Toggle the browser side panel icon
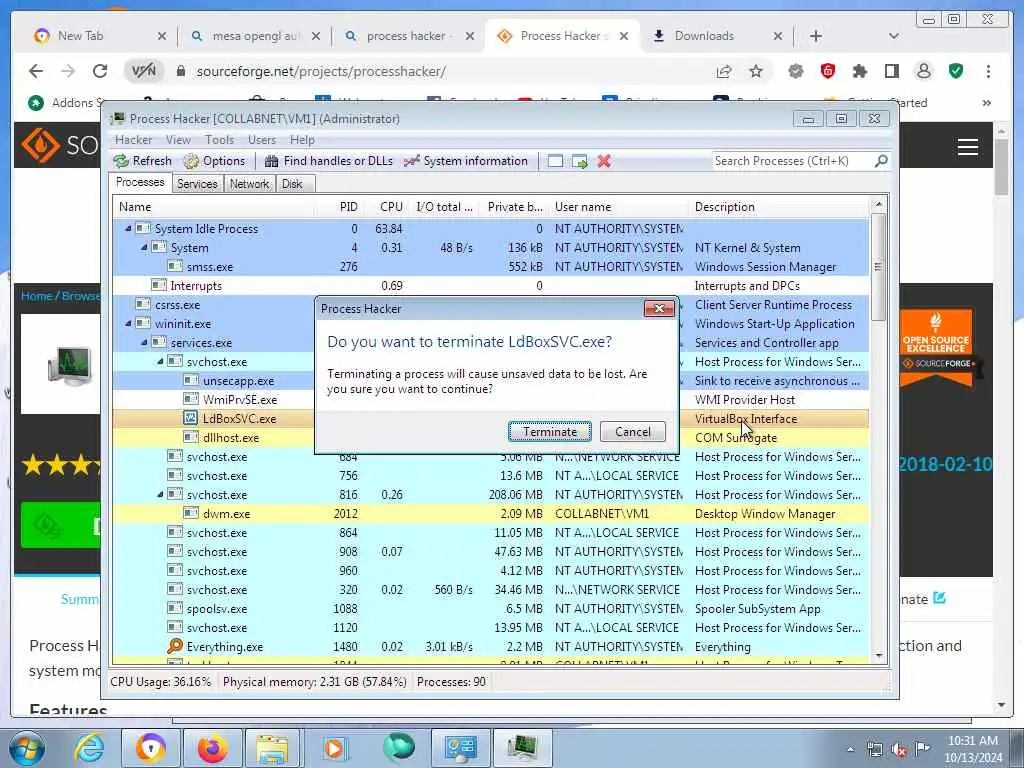Viewport: 1024px width, 768px height. coord(891,71)
